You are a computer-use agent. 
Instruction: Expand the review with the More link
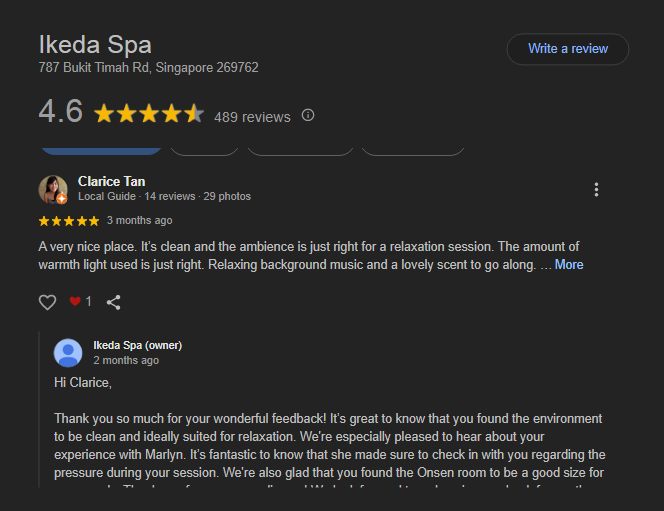click(x=569, y=265)
